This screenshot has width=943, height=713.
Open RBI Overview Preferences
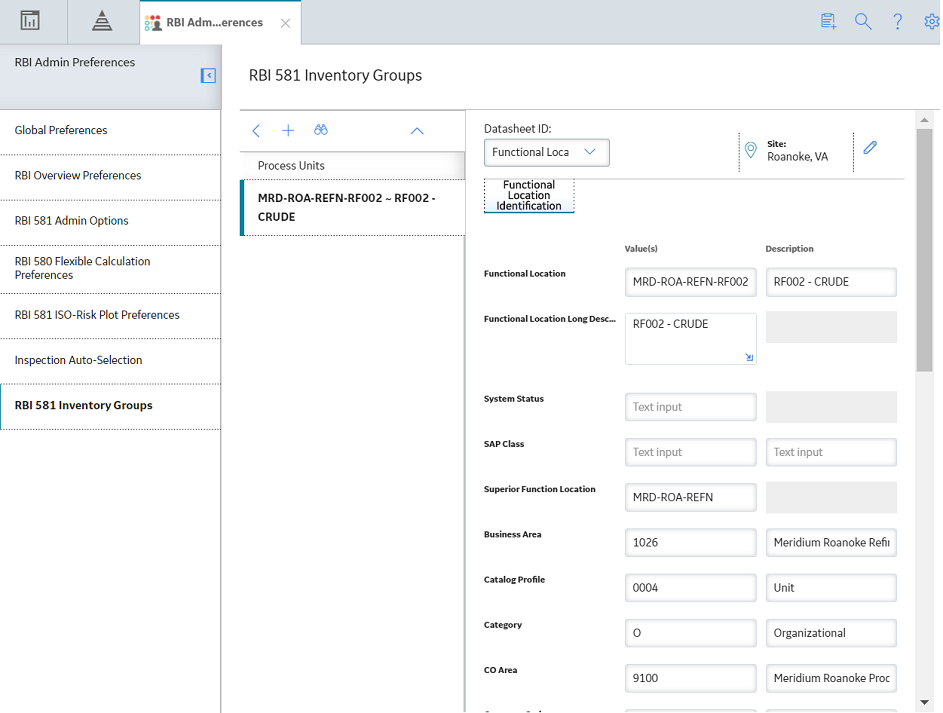coord(111,176)
